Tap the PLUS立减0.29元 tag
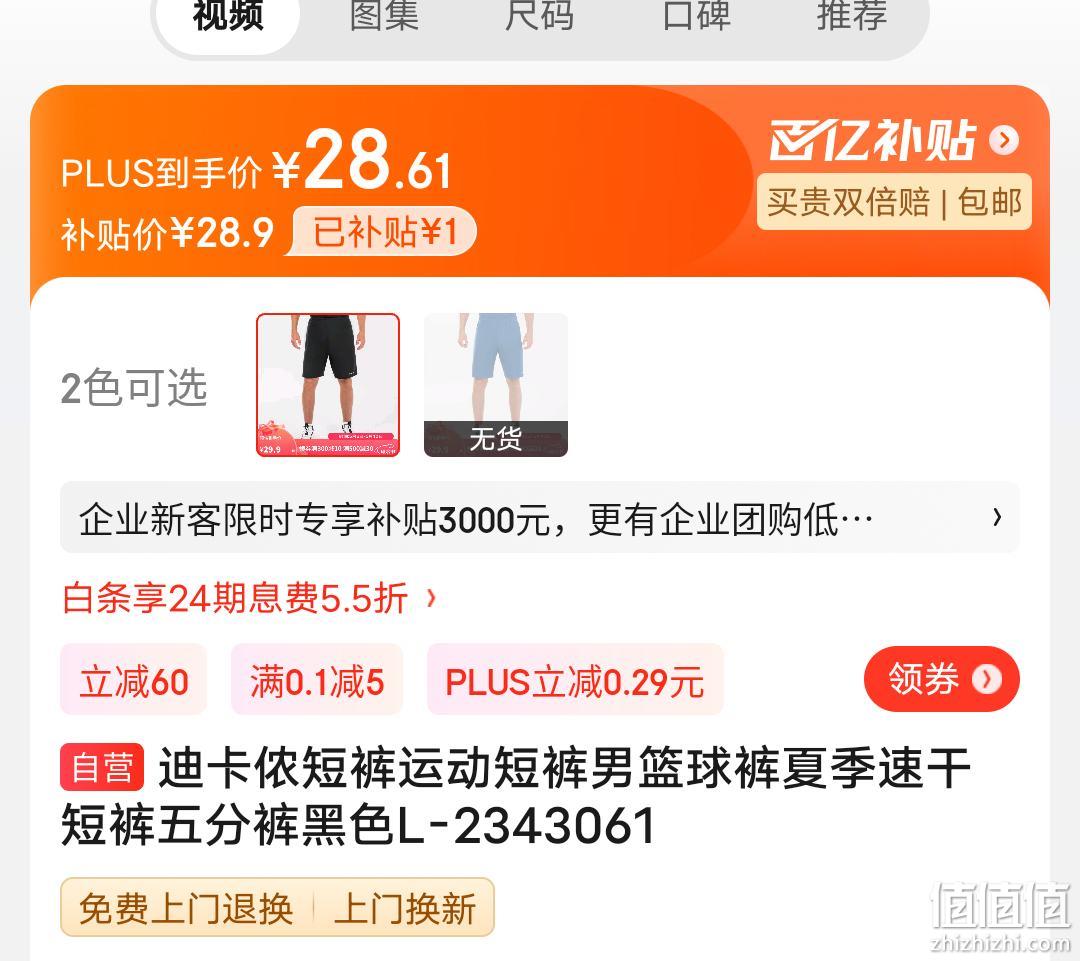Screen dimensions: 1080x961 click(575, 680)
